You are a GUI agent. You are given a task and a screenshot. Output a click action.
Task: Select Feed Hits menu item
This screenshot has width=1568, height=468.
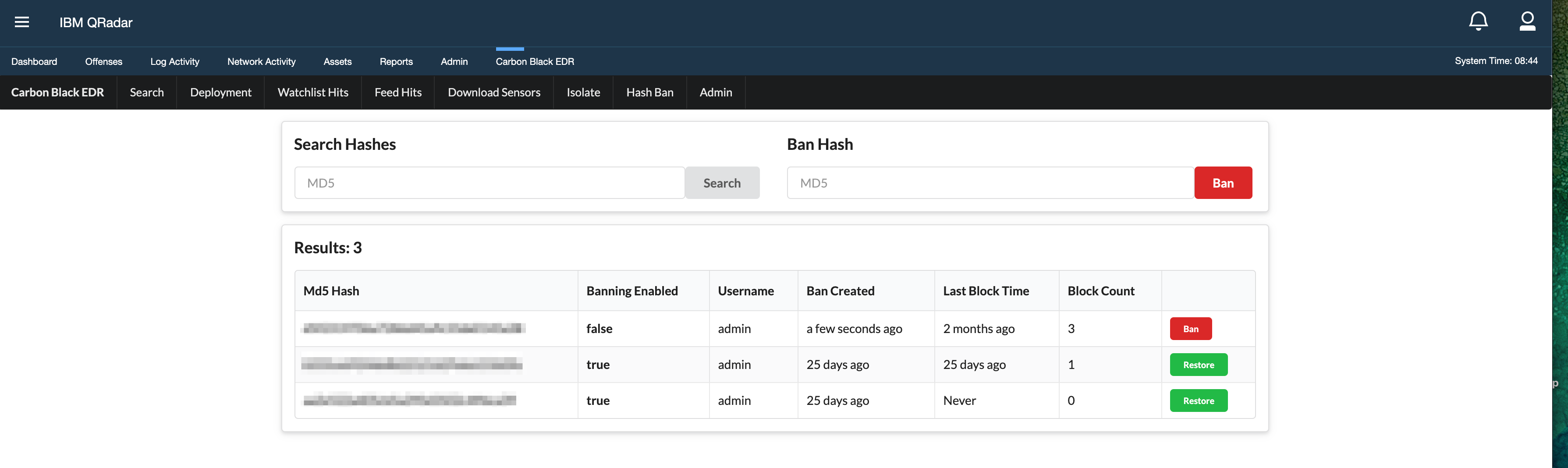(x=398, y=92)
